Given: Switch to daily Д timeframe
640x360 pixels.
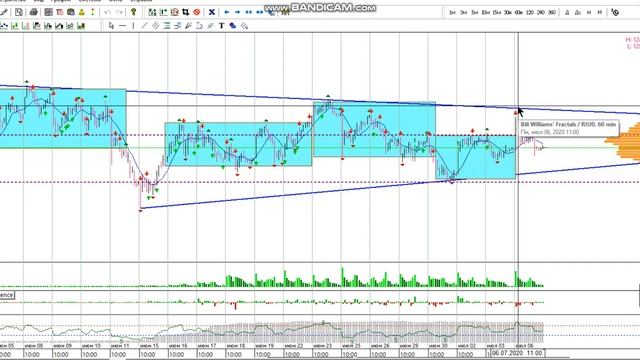Looking at the screenshot, I should pos(567,13).
